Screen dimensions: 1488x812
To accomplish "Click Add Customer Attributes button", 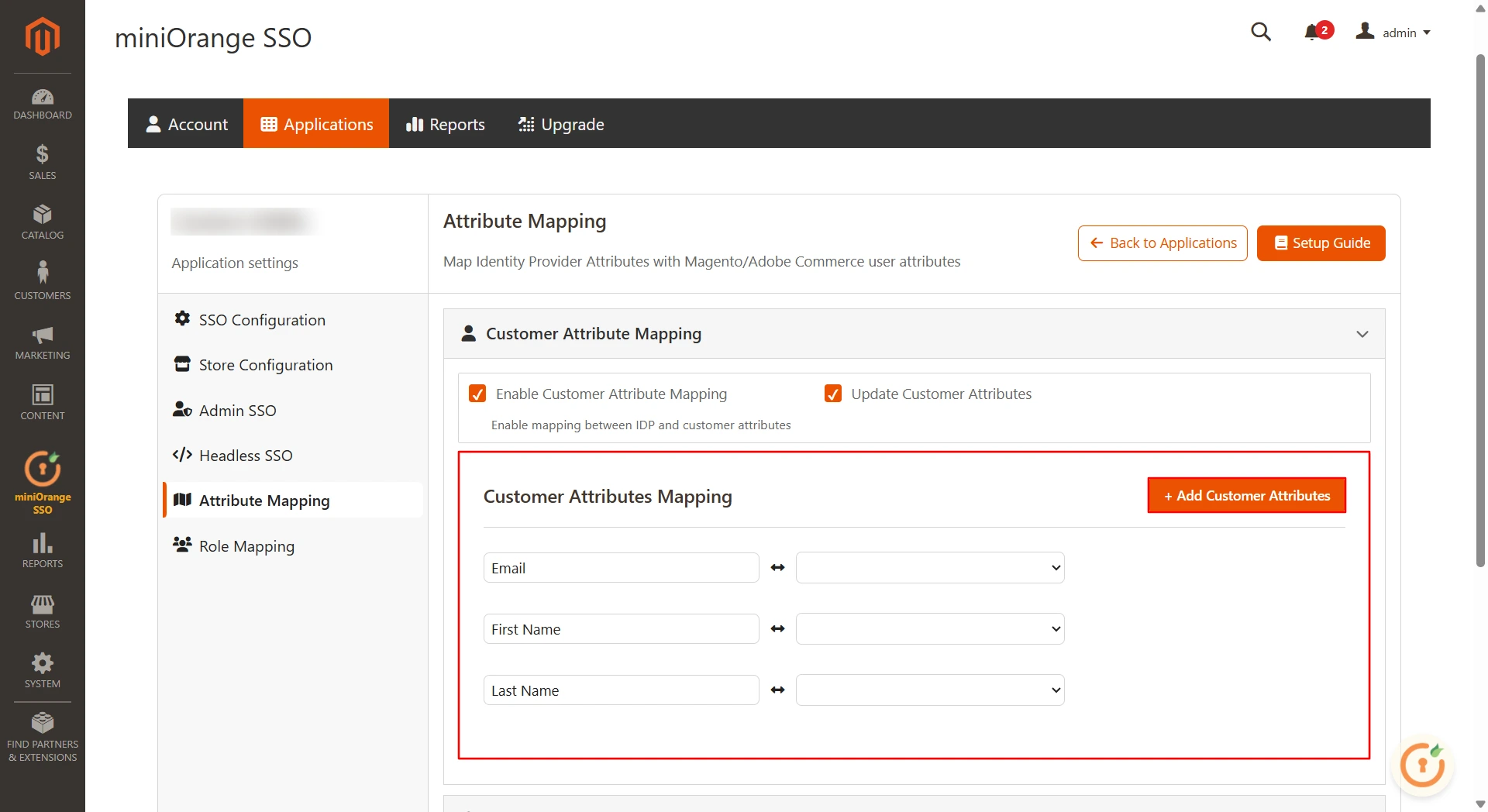I will (1247, 496).
